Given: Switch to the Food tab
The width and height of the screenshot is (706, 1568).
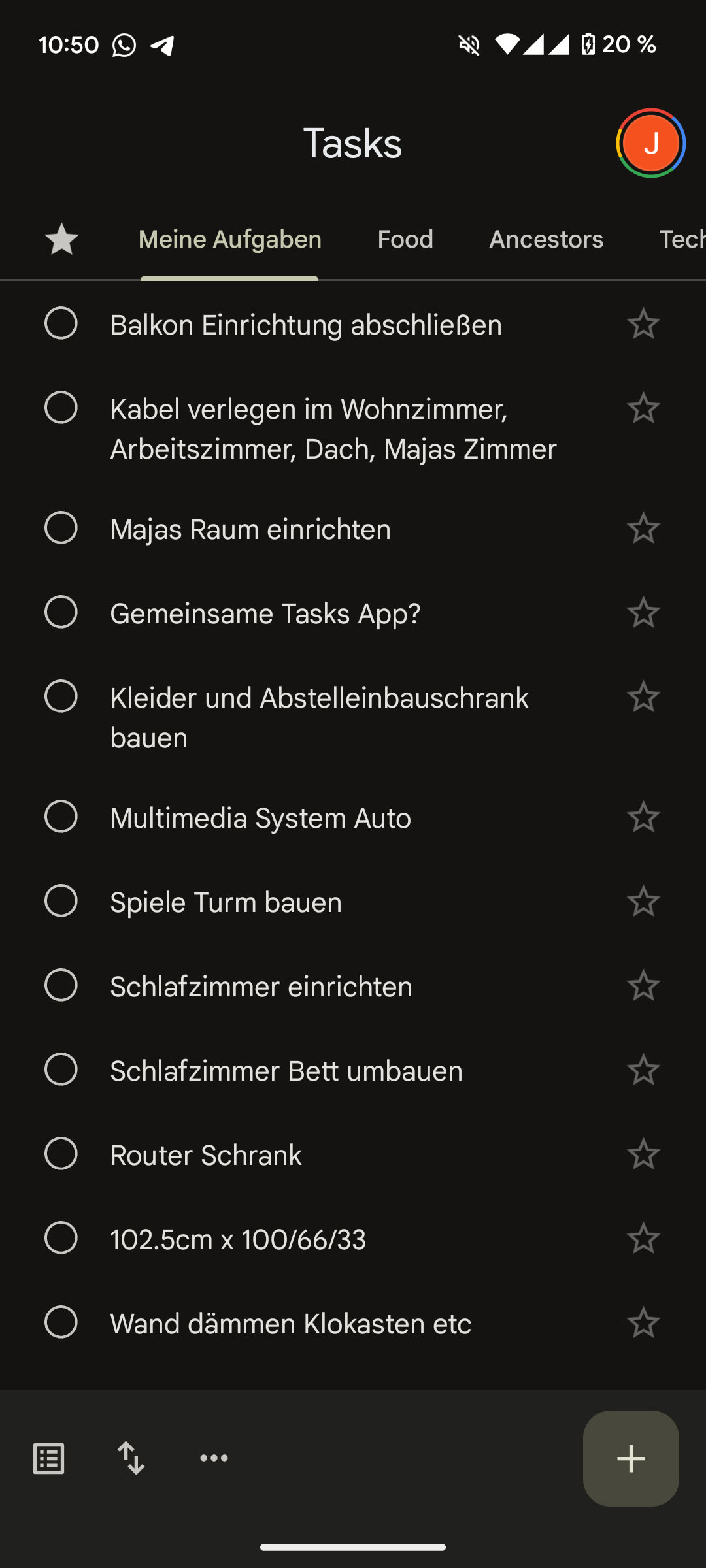Looking at the screenshot, I should coord(405,239).
